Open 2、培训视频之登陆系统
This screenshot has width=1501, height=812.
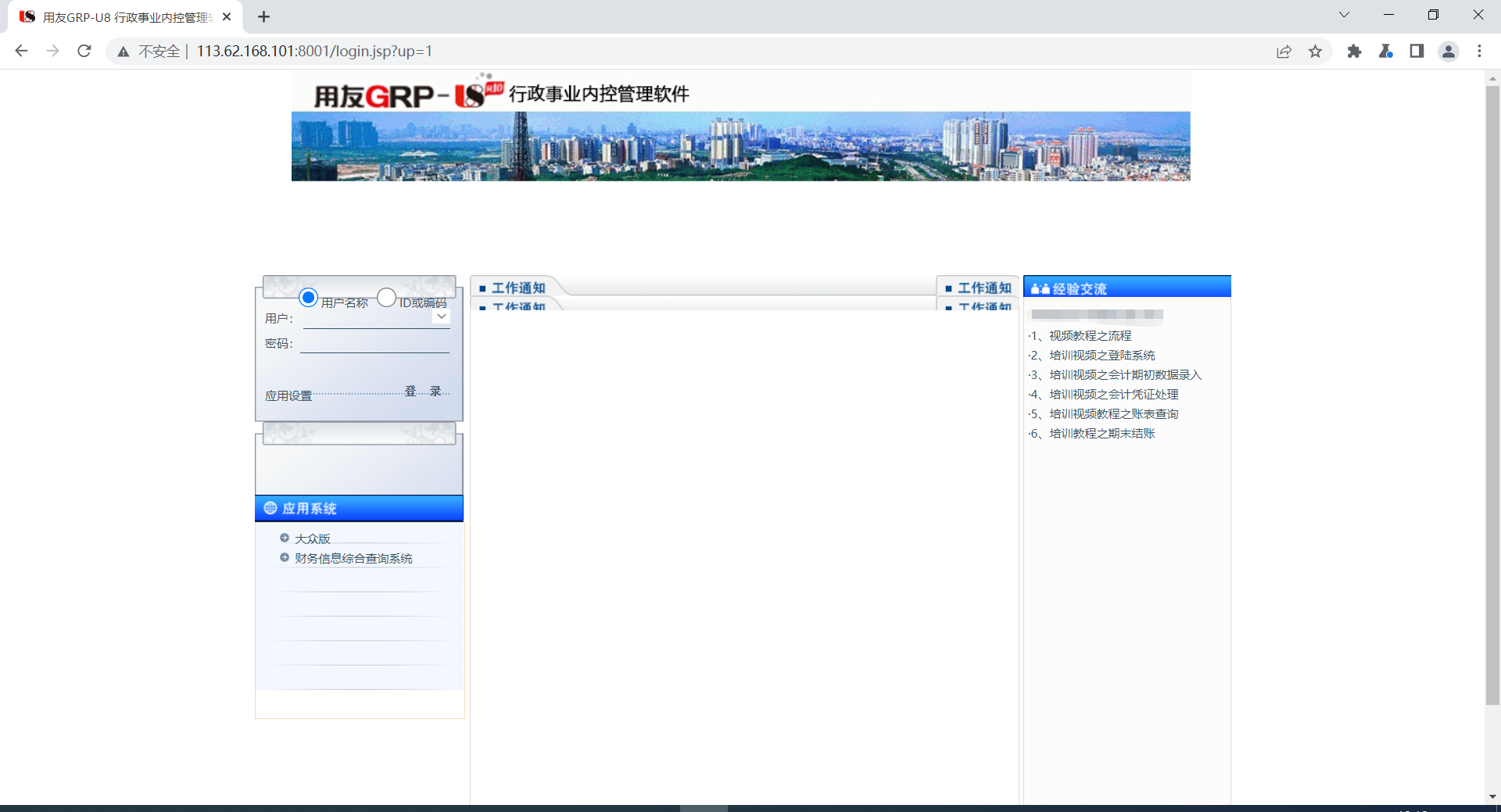coord(1094,355)
